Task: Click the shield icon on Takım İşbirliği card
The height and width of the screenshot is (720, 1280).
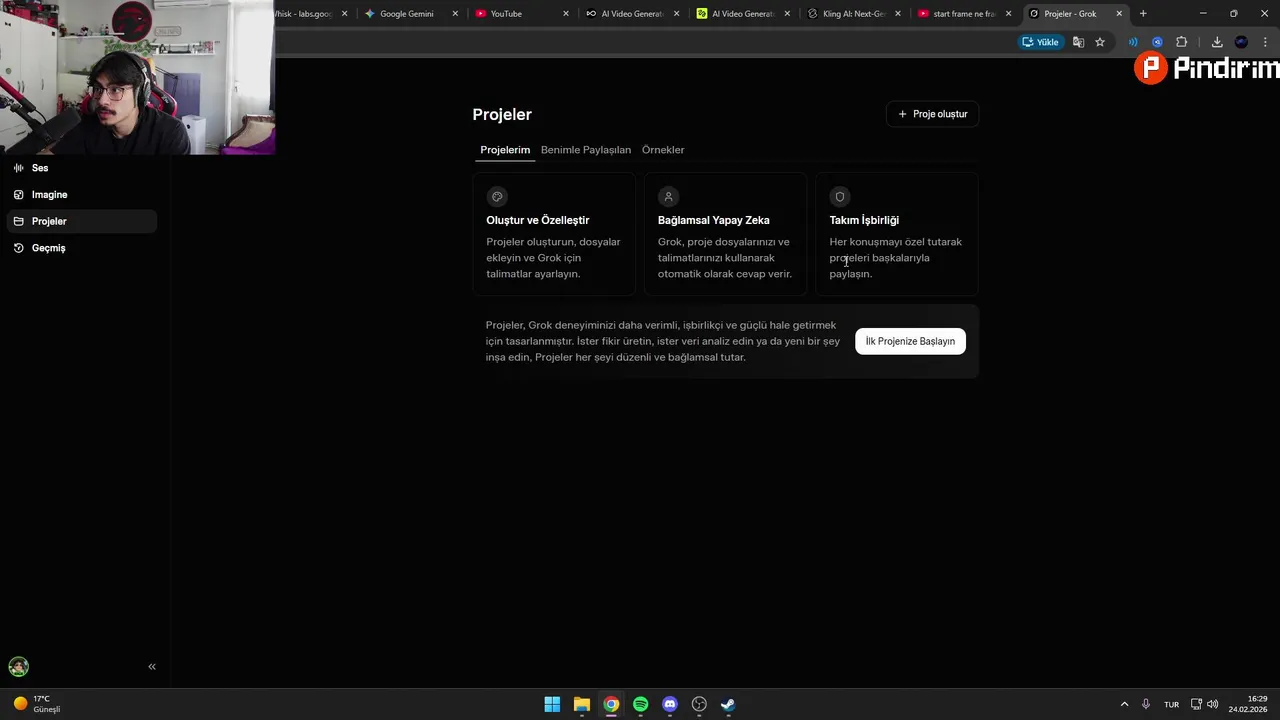Action: (840, 197)
